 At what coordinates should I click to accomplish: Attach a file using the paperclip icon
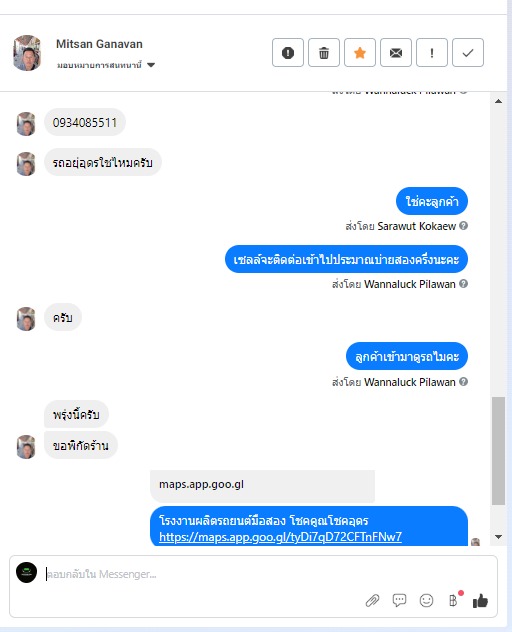click(x=373, y=601)
